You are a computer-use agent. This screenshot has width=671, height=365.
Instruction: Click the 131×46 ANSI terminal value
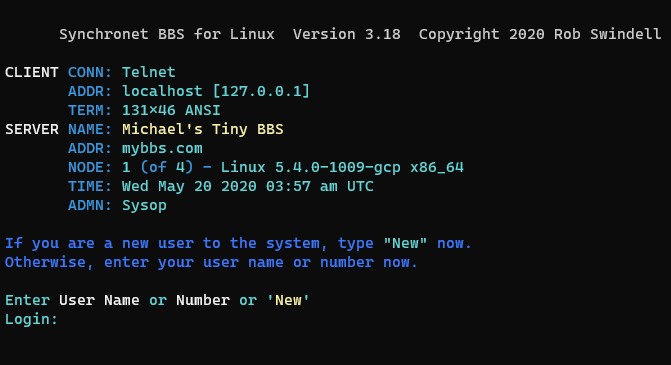pos(171,110)
